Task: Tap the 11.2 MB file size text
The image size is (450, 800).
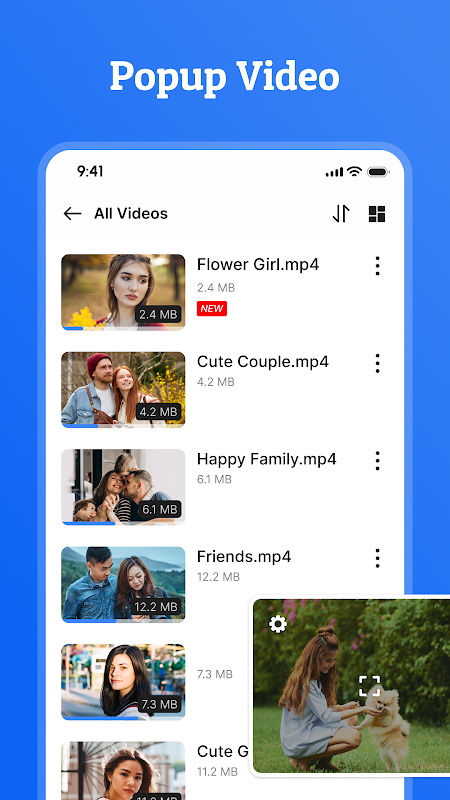Action: coord(217,772)
